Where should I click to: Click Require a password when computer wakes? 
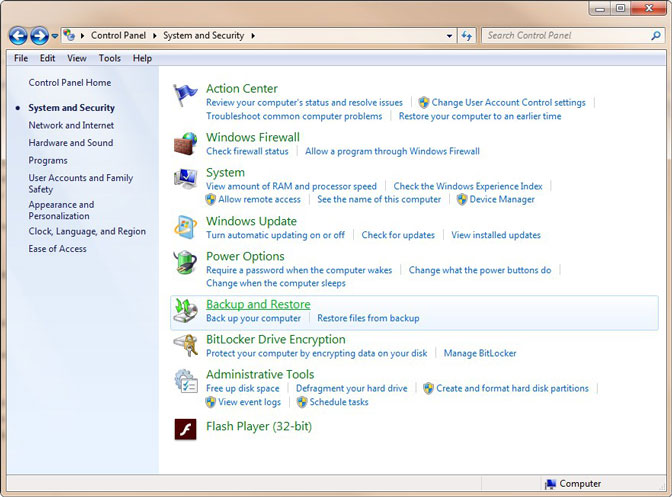point(299,270)
